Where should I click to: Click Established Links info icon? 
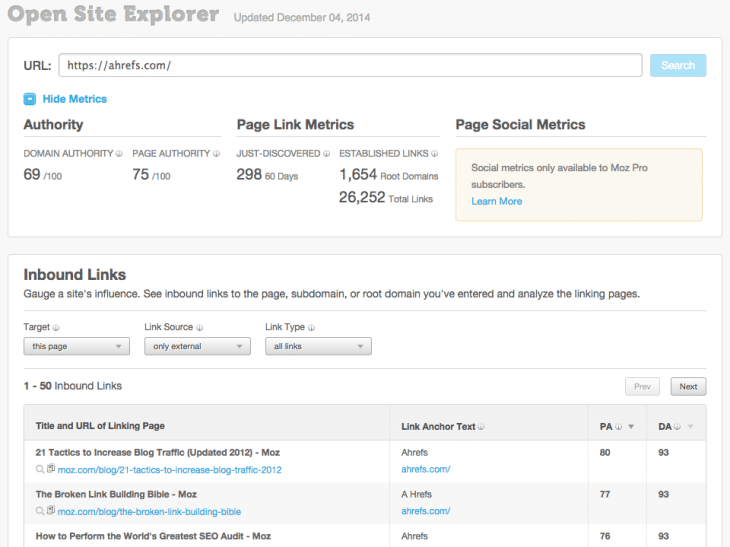coord(434,154)
